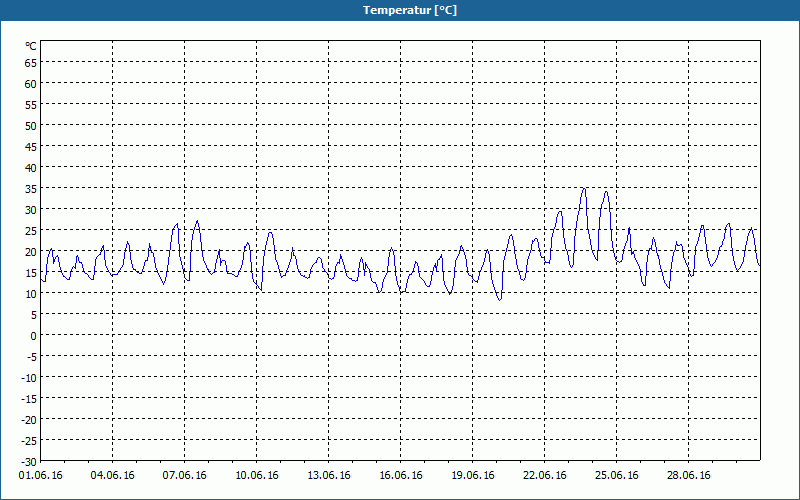Click the positive 15 y-axis value
Viewport: 800px width, 500px height.
pyautogui.click(x=31, y=273)
